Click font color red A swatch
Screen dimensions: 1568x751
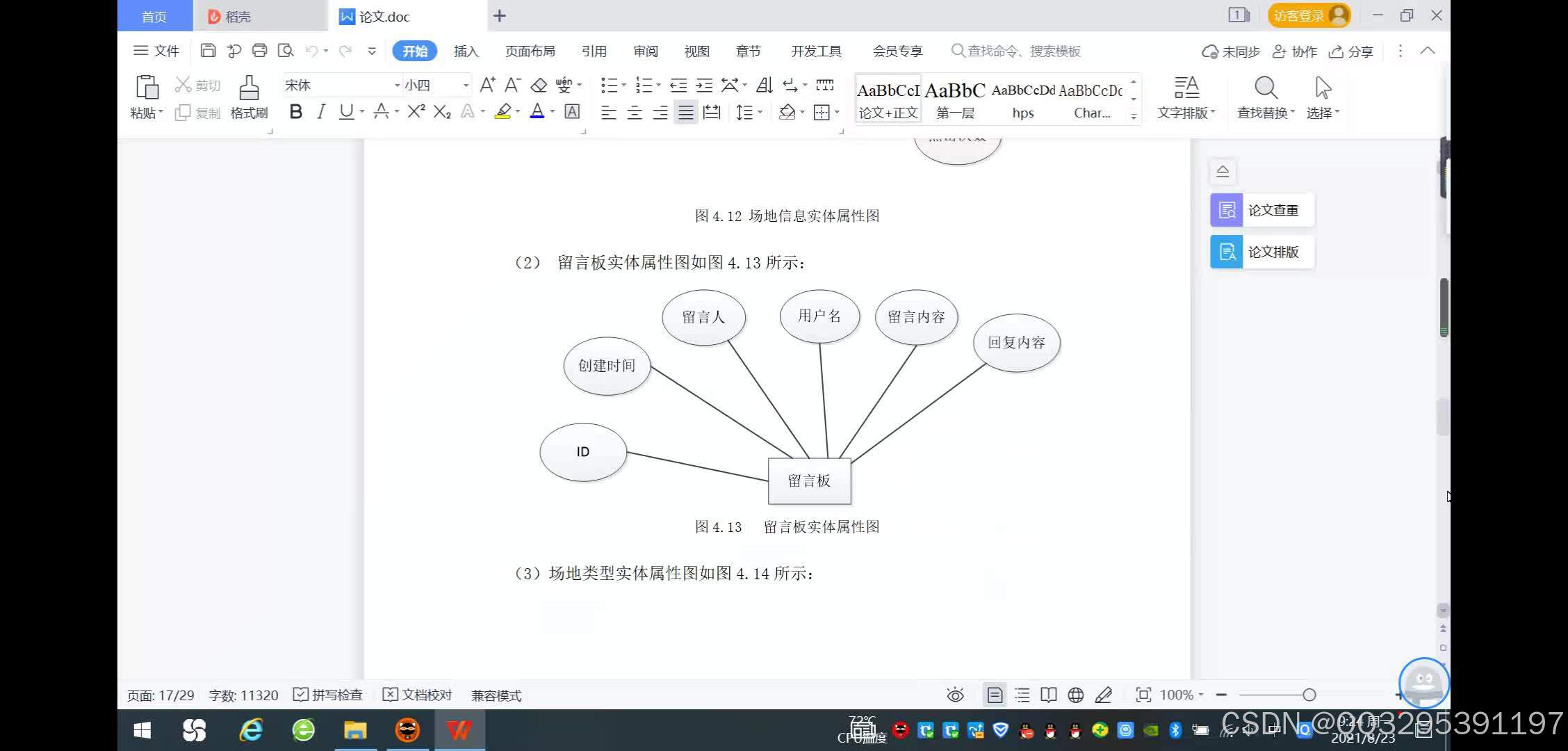(x=537, y=111)
